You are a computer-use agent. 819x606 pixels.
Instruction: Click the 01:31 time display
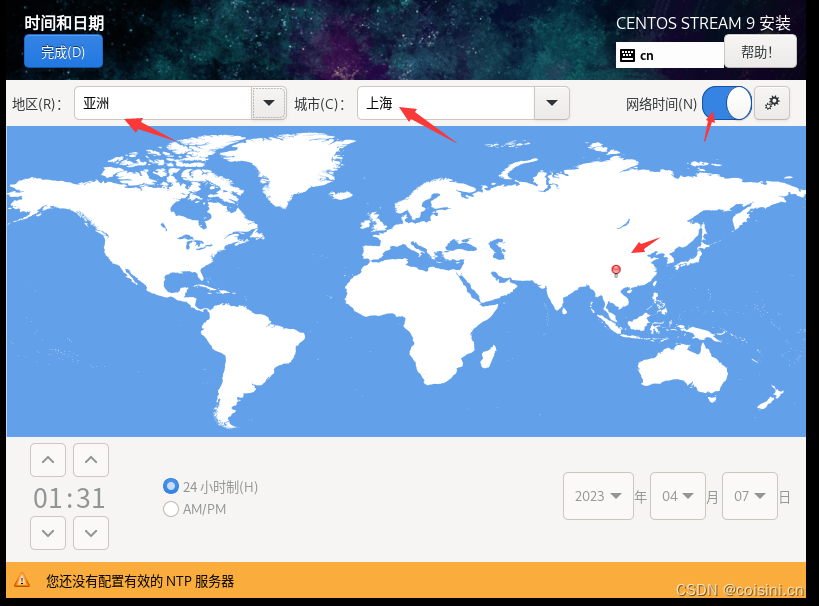(x=69, y=498)
